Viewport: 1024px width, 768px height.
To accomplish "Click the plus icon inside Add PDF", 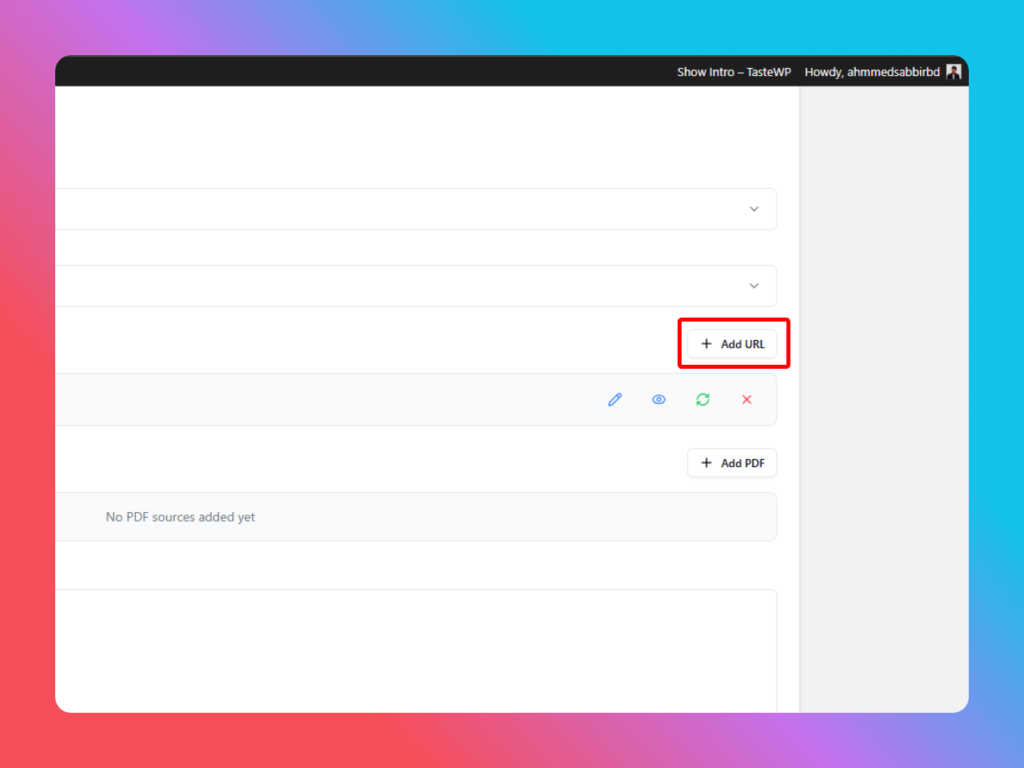I will [706, 463].
